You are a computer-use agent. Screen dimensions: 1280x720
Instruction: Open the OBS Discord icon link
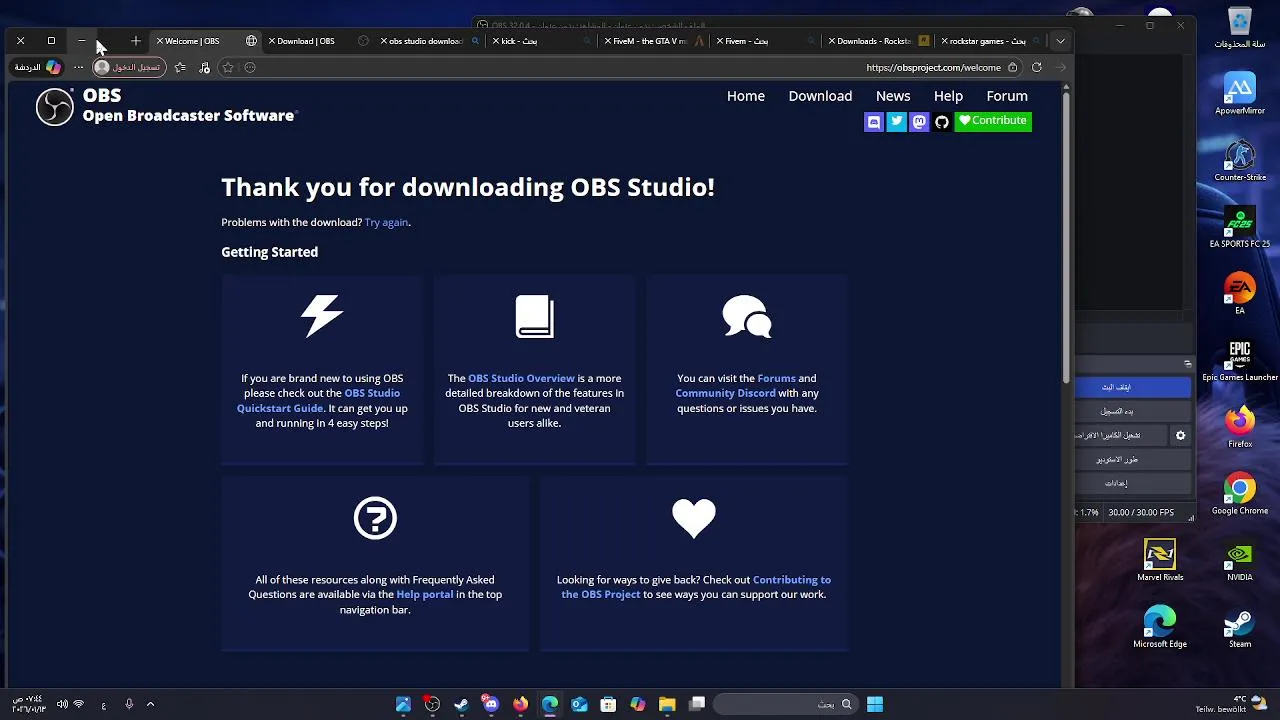point(874,121)
